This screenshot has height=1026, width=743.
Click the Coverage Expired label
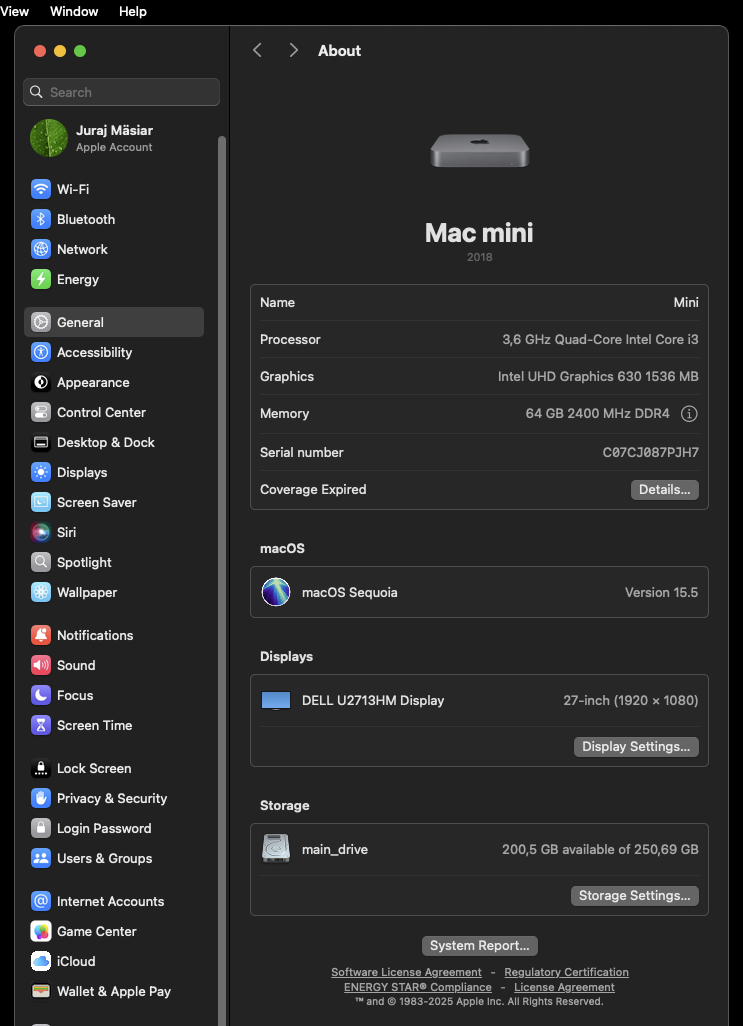[313, 489]
